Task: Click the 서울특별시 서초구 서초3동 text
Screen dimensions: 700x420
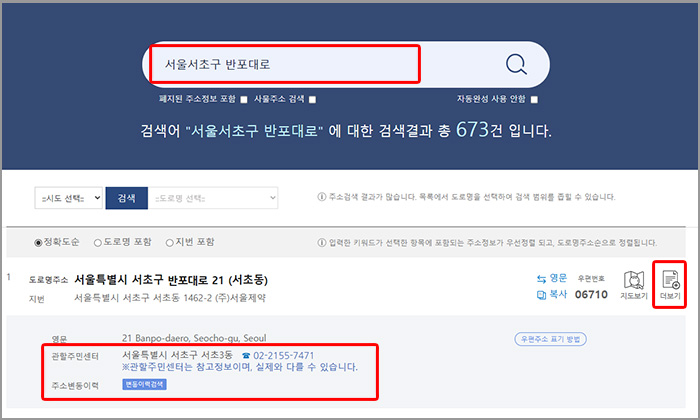Action: (x=178, y=355)
